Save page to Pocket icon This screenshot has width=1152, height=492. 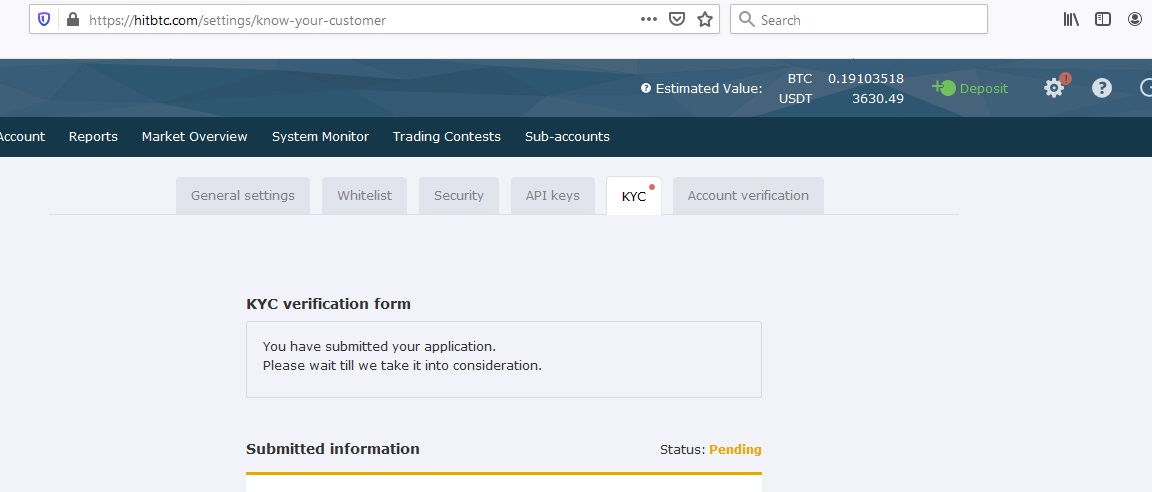tap(677, 20)
